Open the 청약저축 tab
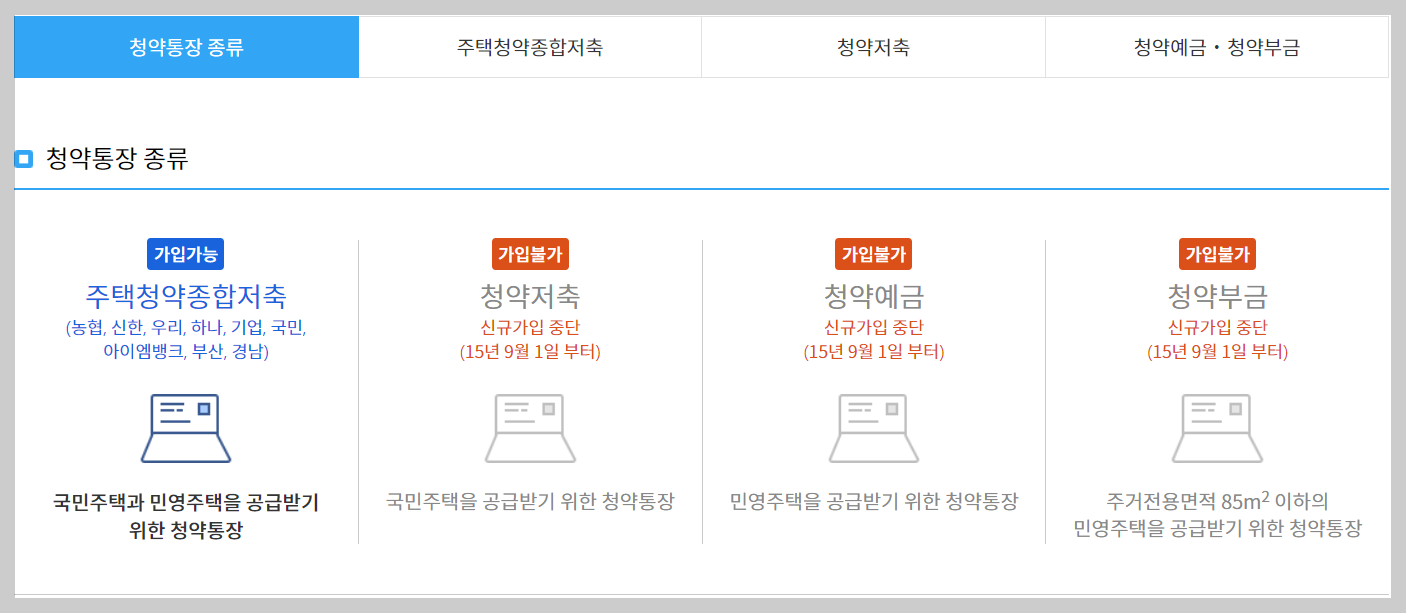This screenshot has width=1406, height=613. [x=873, y=46]
